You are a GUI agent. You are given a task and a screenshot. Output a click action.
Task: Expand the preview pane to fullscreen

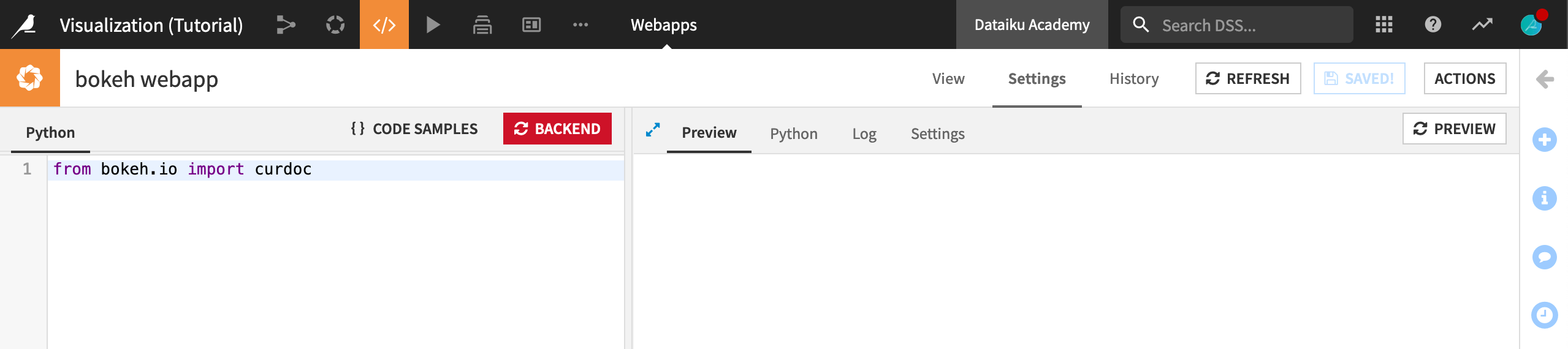coord(653,130)
